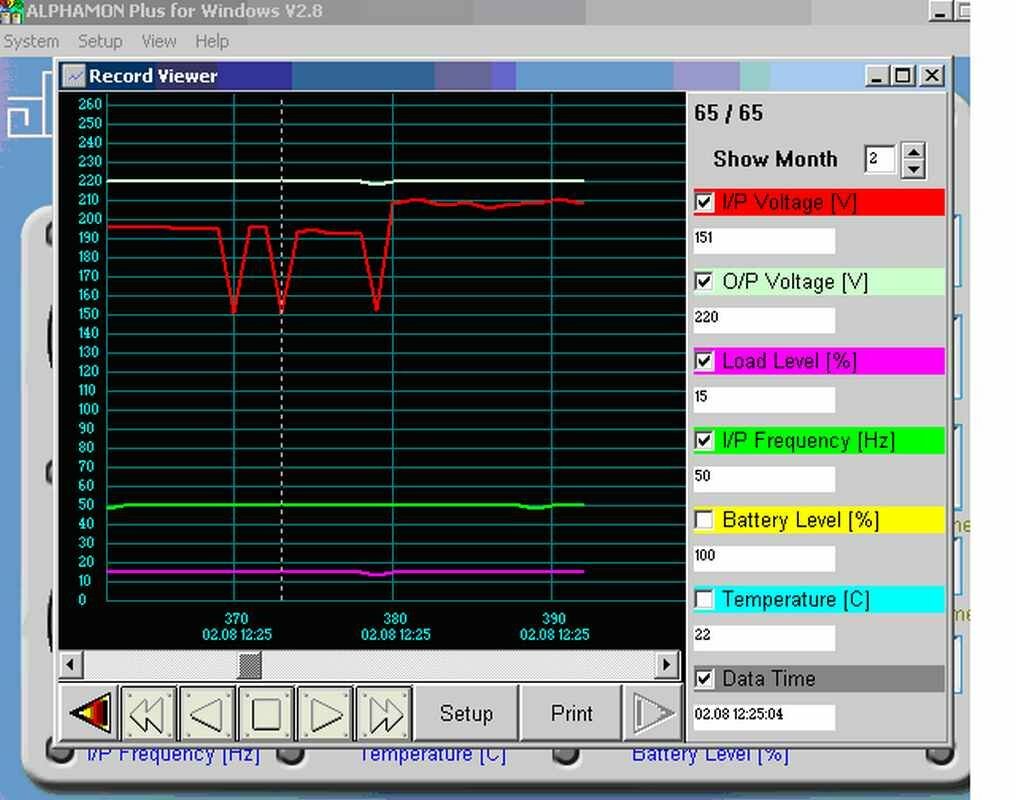Enable the Battery Level [%] checkbox
This screenshot has height=800, width=1016.
pos(704,520)
